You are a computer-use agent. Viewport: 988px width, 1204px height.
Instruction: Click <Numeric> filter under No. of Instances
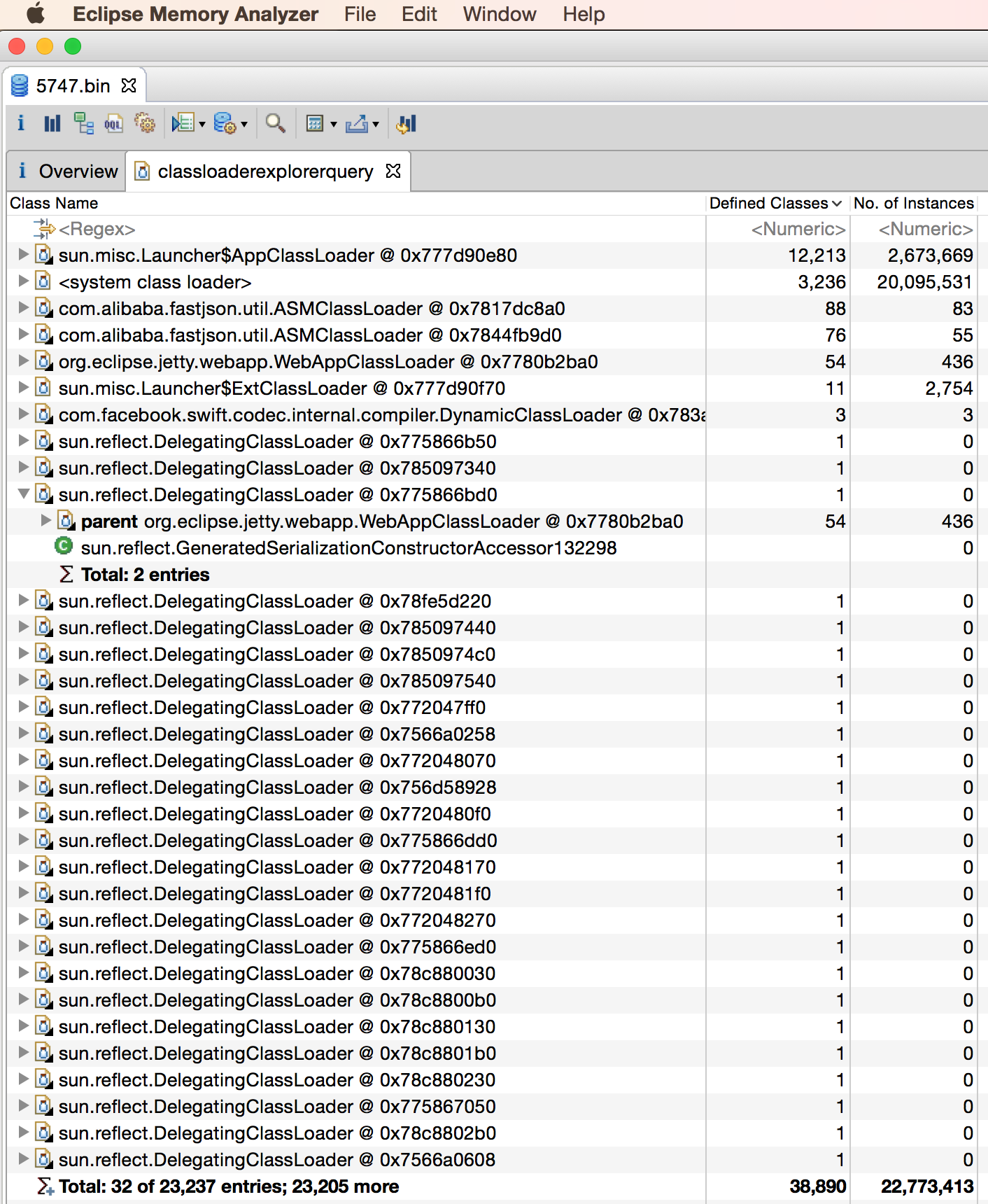point(926,229)
